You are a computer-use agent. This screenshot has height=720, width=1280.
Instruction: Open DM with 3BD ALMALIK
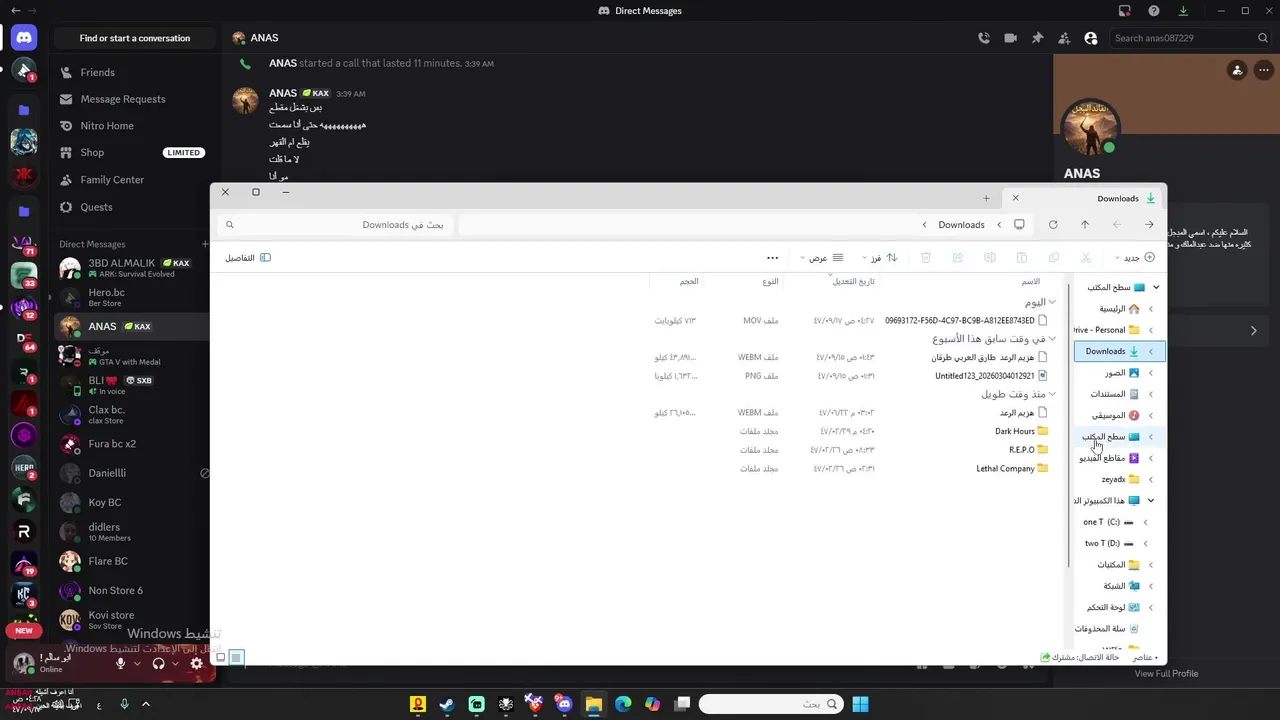point(132,268)
